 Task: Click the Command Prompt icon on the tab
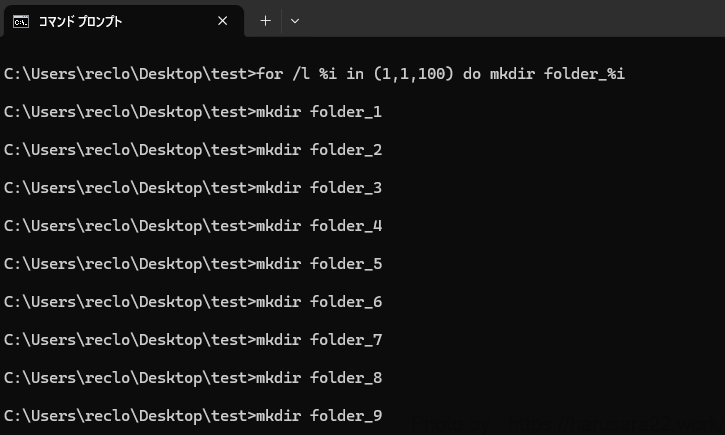tap(20, 20)
